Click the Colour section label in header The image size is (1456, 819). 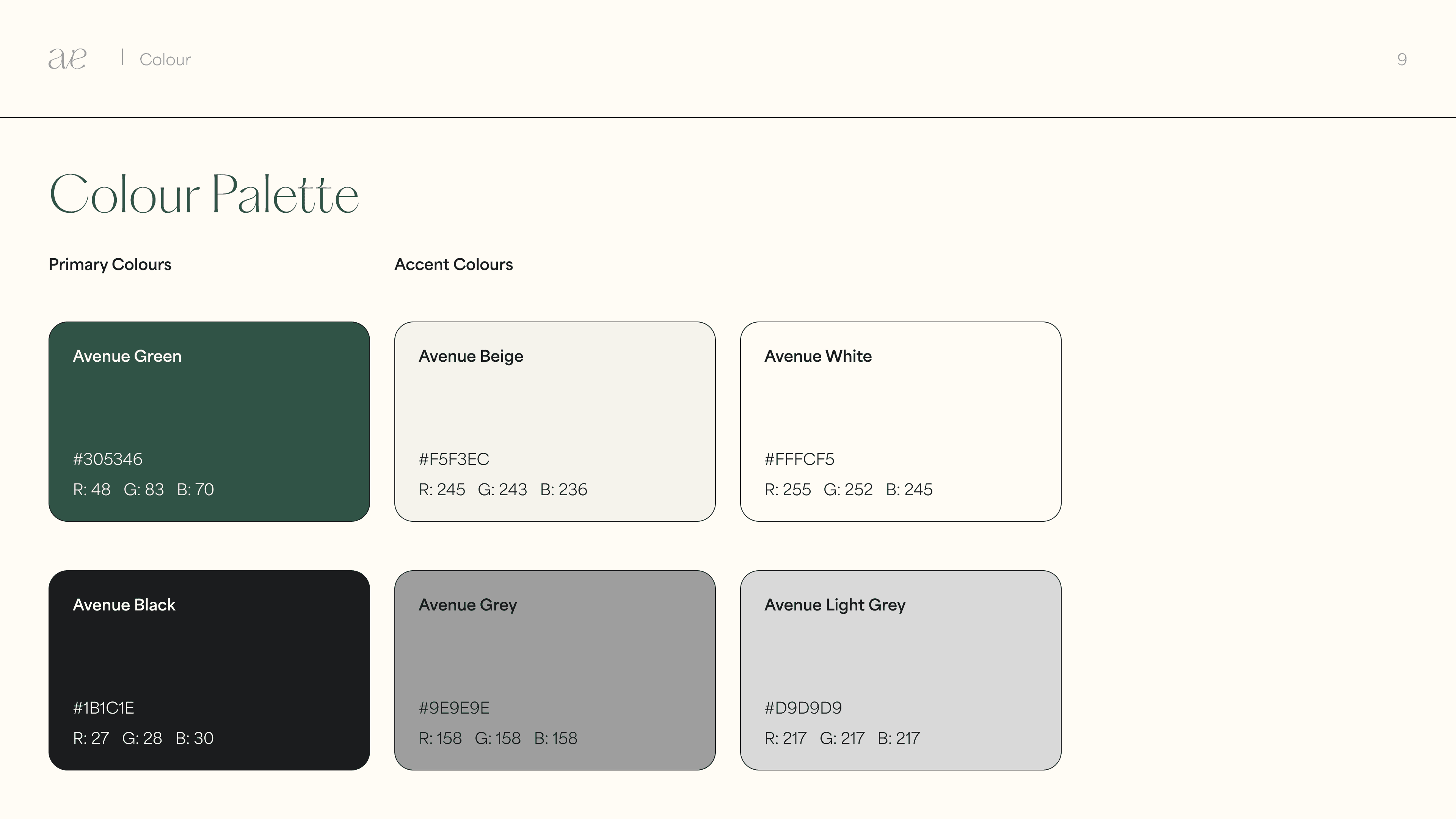(165, 60)
